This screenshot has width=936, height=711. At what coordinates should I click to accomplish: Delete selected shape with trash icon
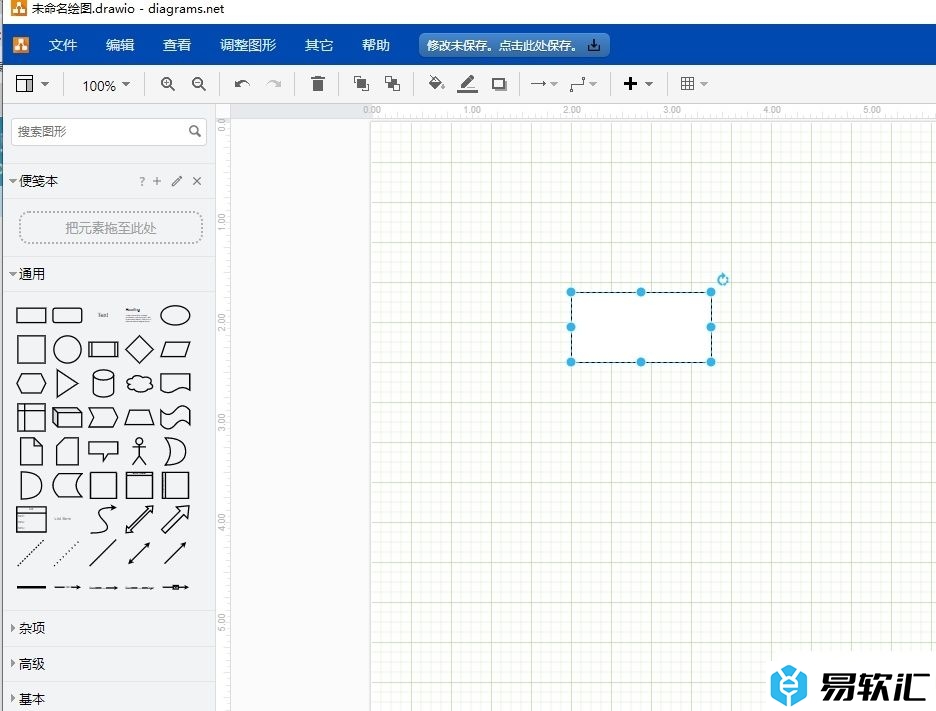click(x=318, y=84)
